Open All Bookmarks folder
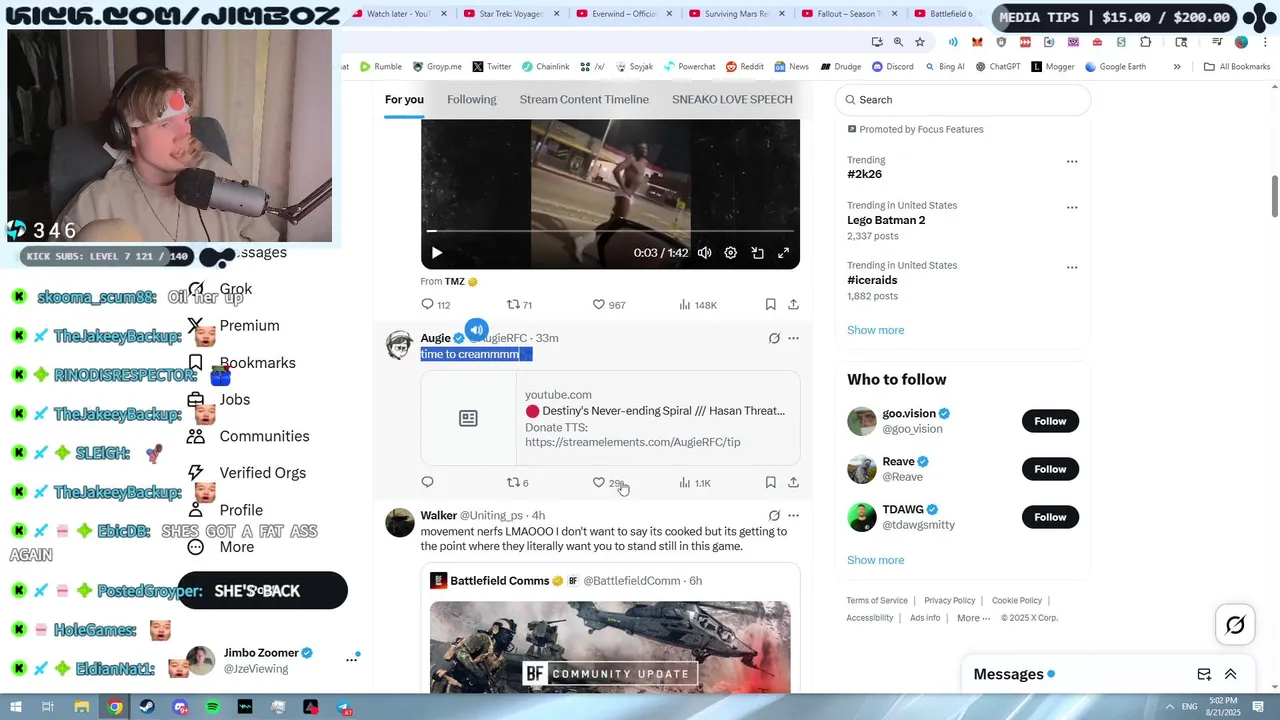Screen dimensions: 1280x720 pyautogui.click(x=1237, y=67)
